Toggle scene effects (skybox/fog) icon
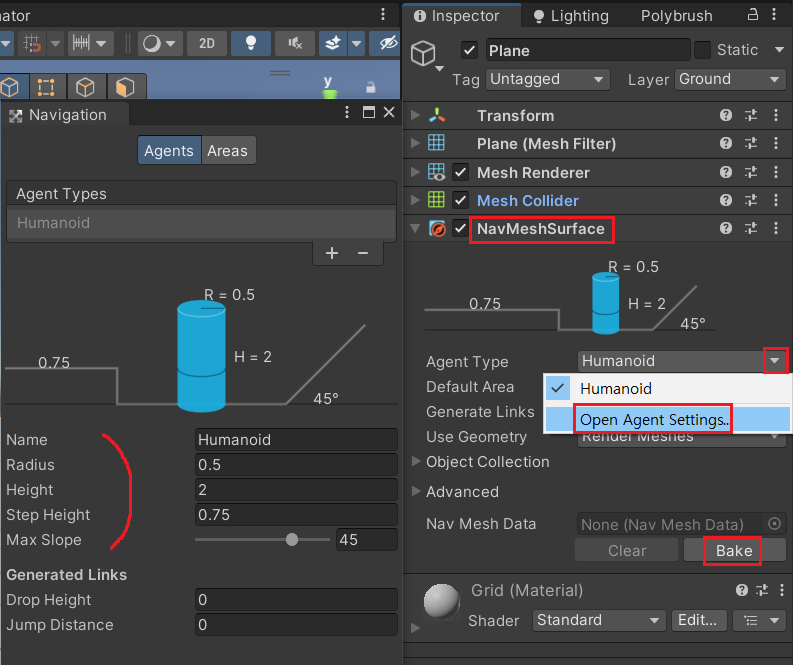 pyautogui.click(x=333, y=43)
